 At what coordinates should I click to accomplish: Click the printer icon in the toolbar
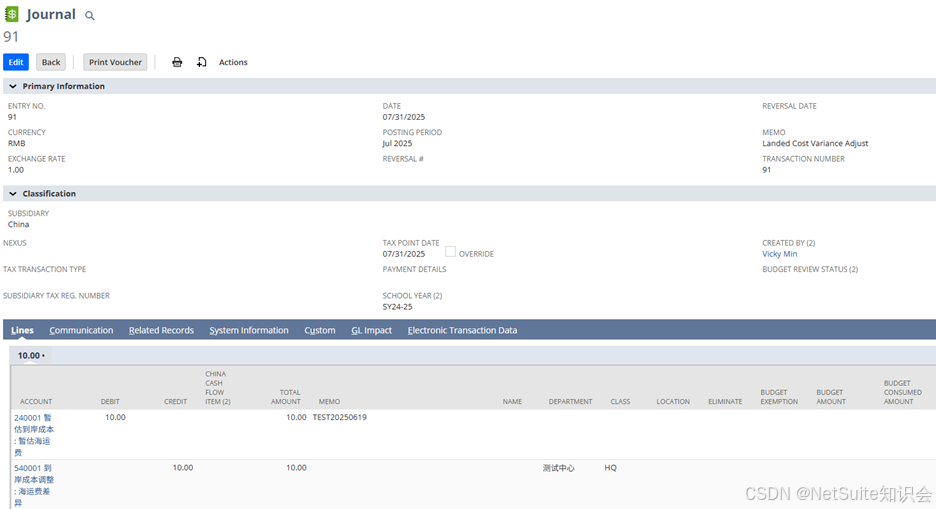177,62
